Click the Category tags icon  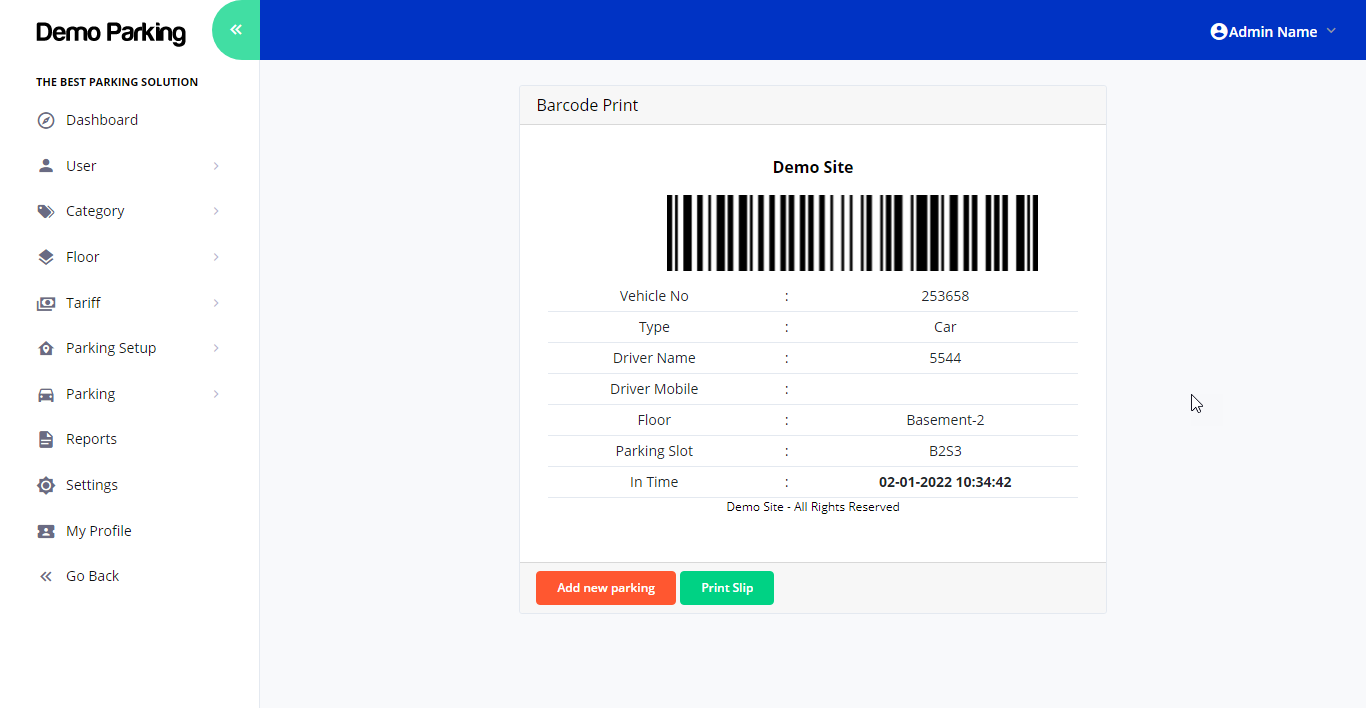pyautogui.click(x=45, y=212)
